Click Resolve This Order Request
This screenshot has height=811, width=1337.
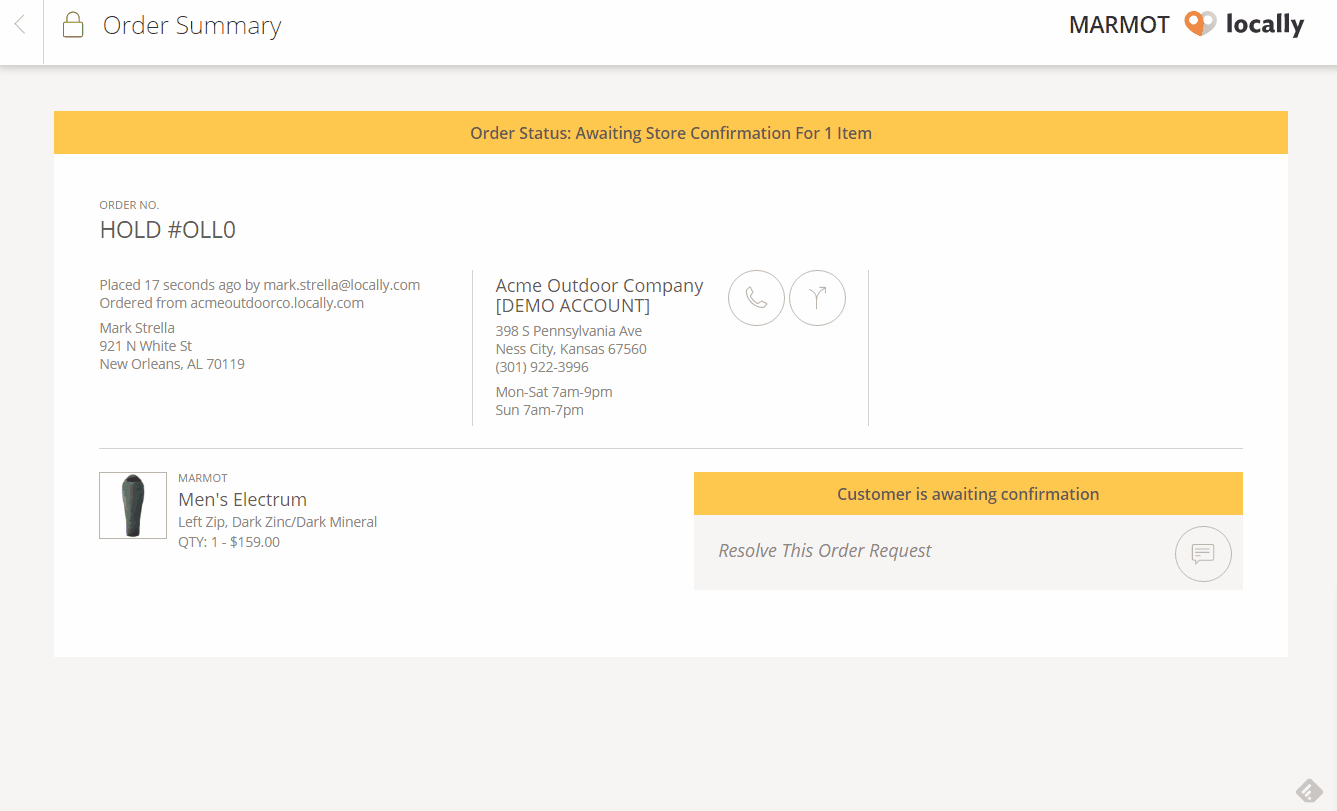pos(825,551)
